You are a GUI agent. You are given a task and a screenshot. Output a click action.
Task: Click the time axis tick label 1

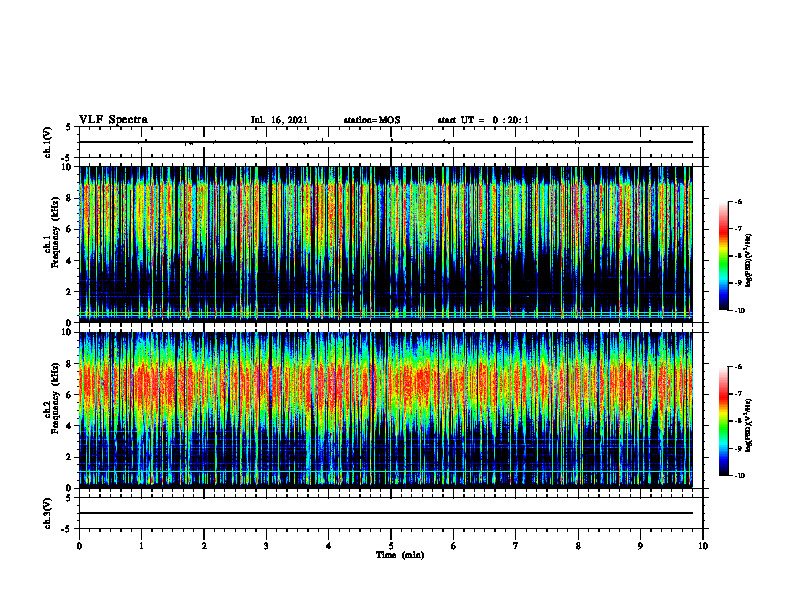141,546
